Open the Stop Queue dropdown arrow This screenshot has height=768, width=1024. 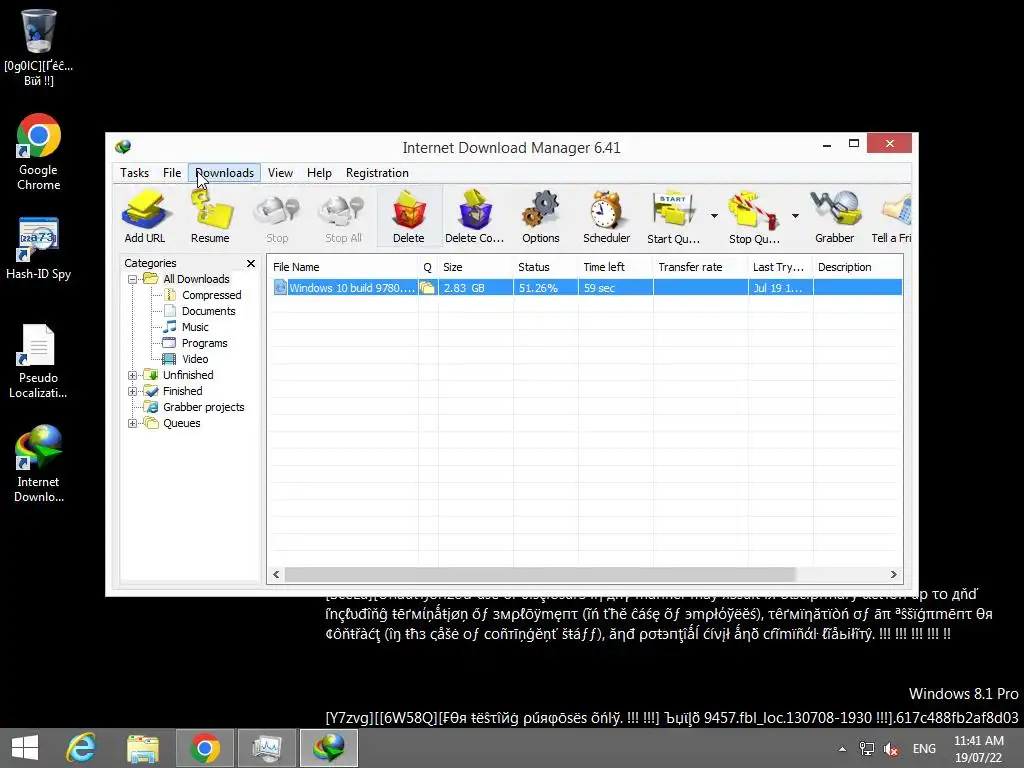795,216
